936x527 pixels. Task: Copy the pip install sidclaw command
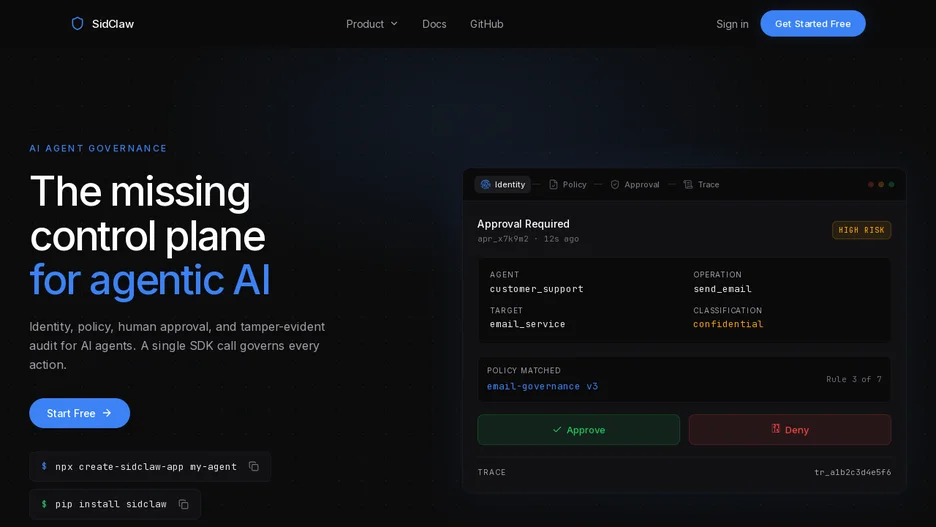(x=183, y=504)
